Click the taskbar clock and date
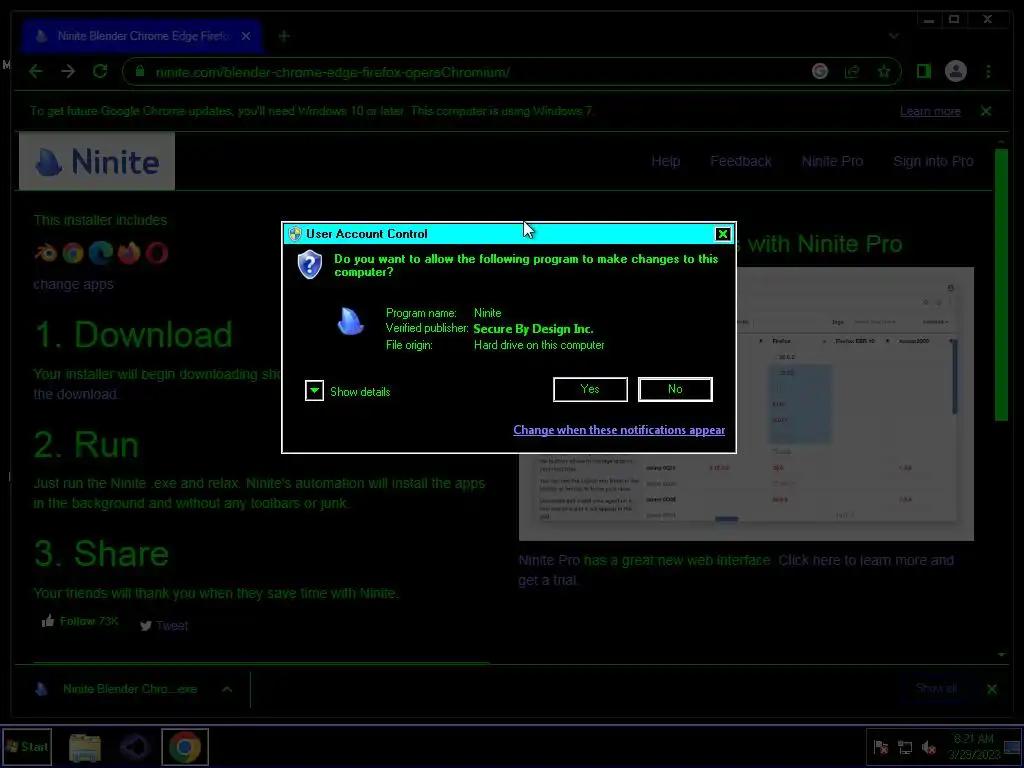Viewport: 1024px width, 768px height. 974,746
